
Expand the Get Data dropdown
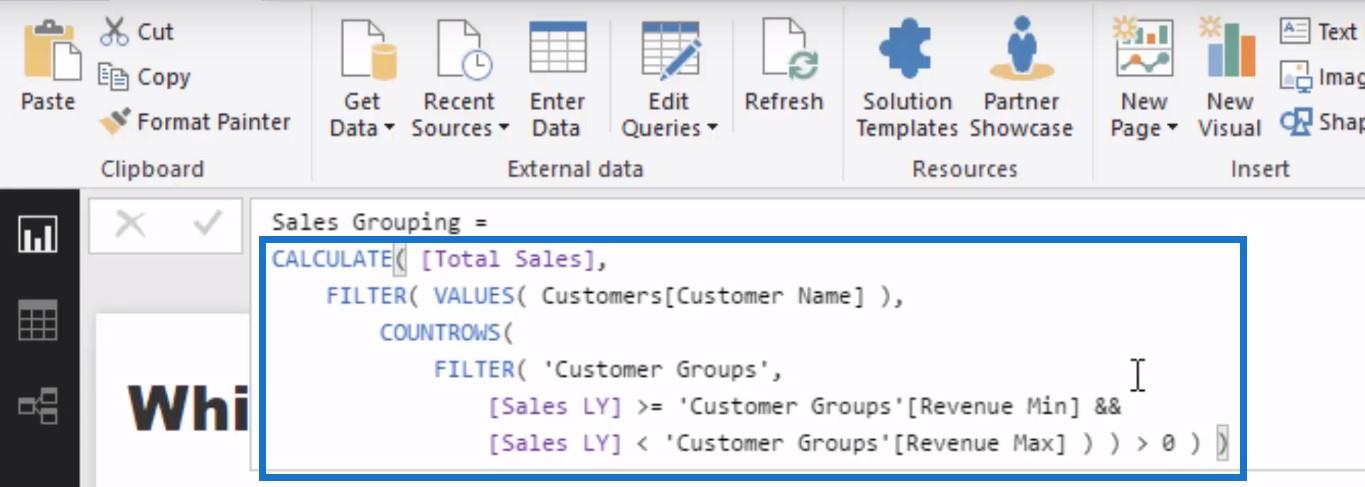click(388, 129)
